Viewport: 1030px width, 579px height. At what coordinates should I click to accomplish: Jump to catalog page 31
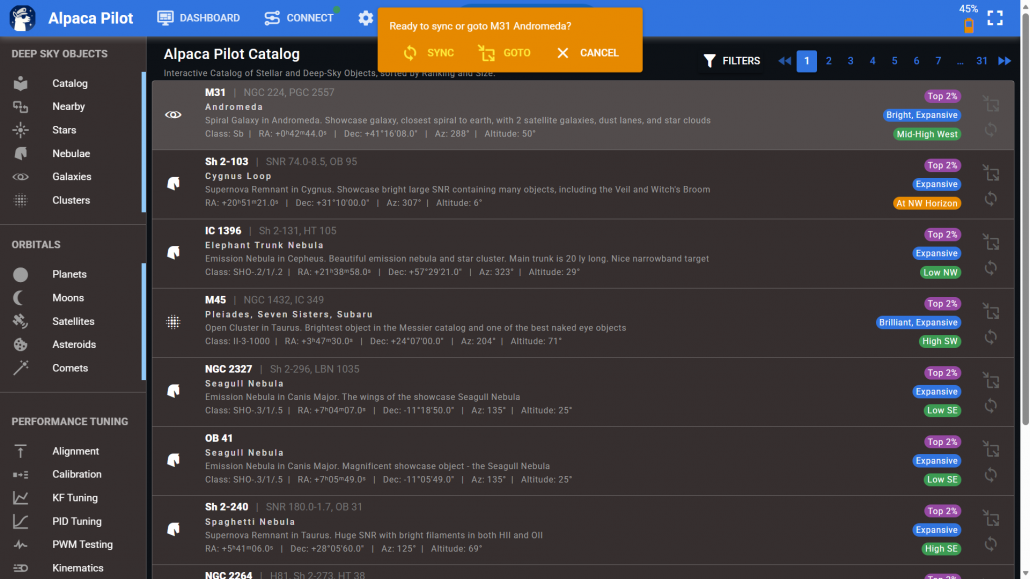[982, 61]
